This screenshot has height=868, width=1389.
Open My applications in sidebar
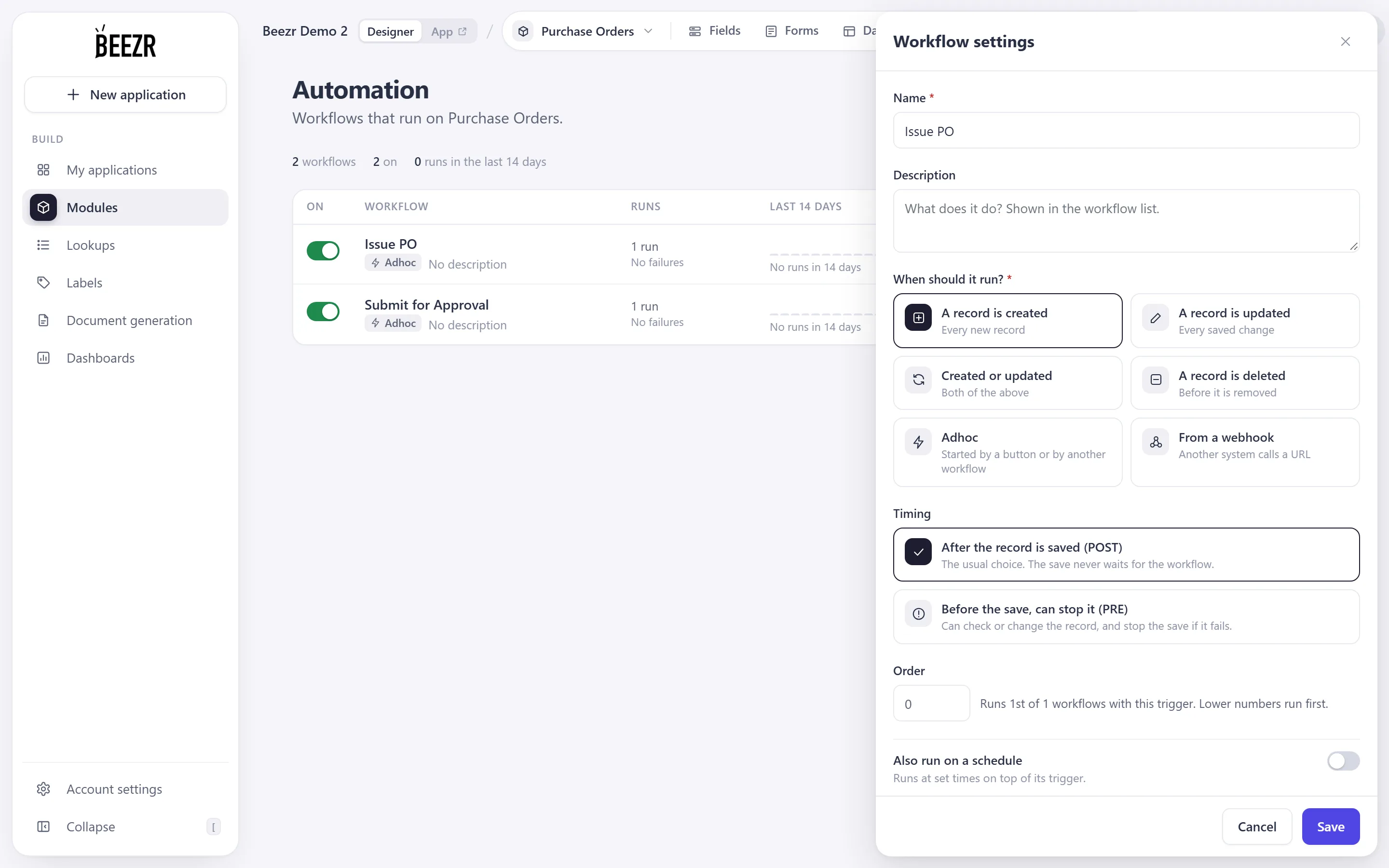pyautogui.click(x=125, y=170)
